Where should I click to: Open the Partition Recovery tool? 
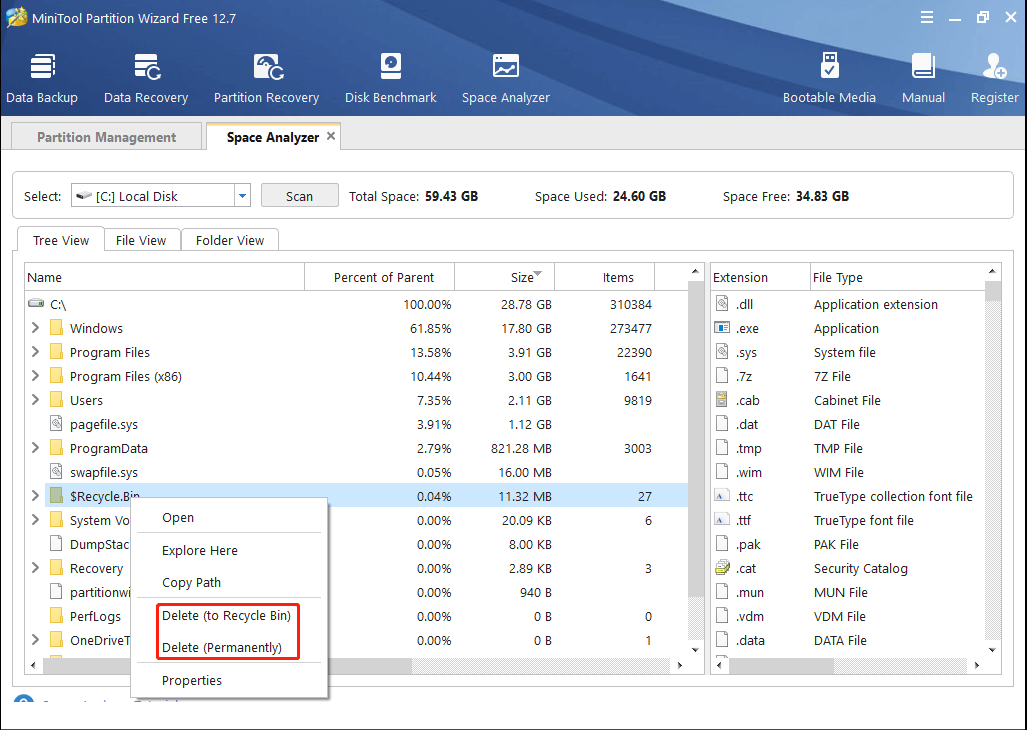[267, 79]
